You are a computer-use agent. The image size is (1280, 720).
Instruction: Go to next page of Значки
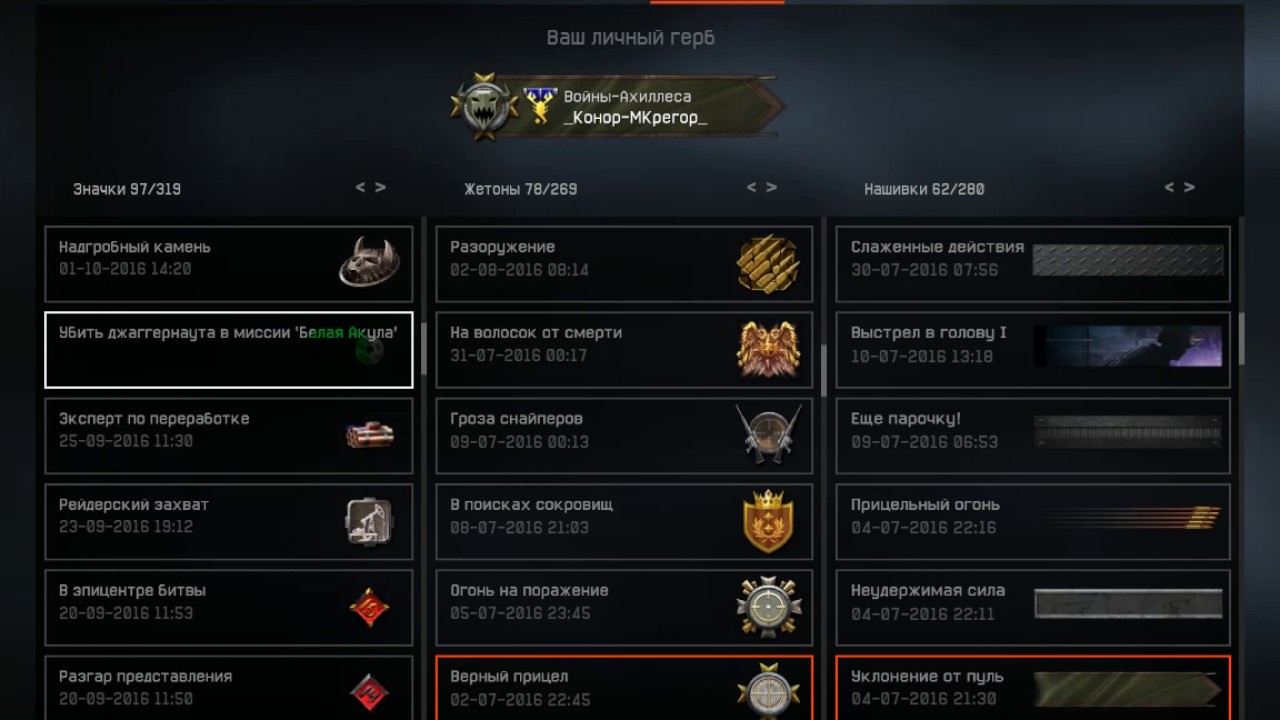(380, 187)
